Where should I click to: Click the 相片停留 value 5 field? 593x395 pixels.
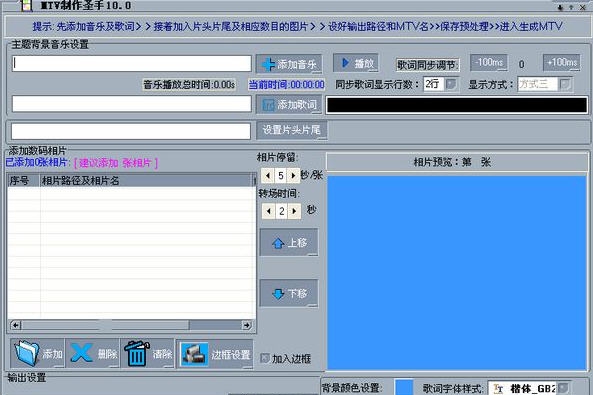pyautogui.click(x=281, y=176)
